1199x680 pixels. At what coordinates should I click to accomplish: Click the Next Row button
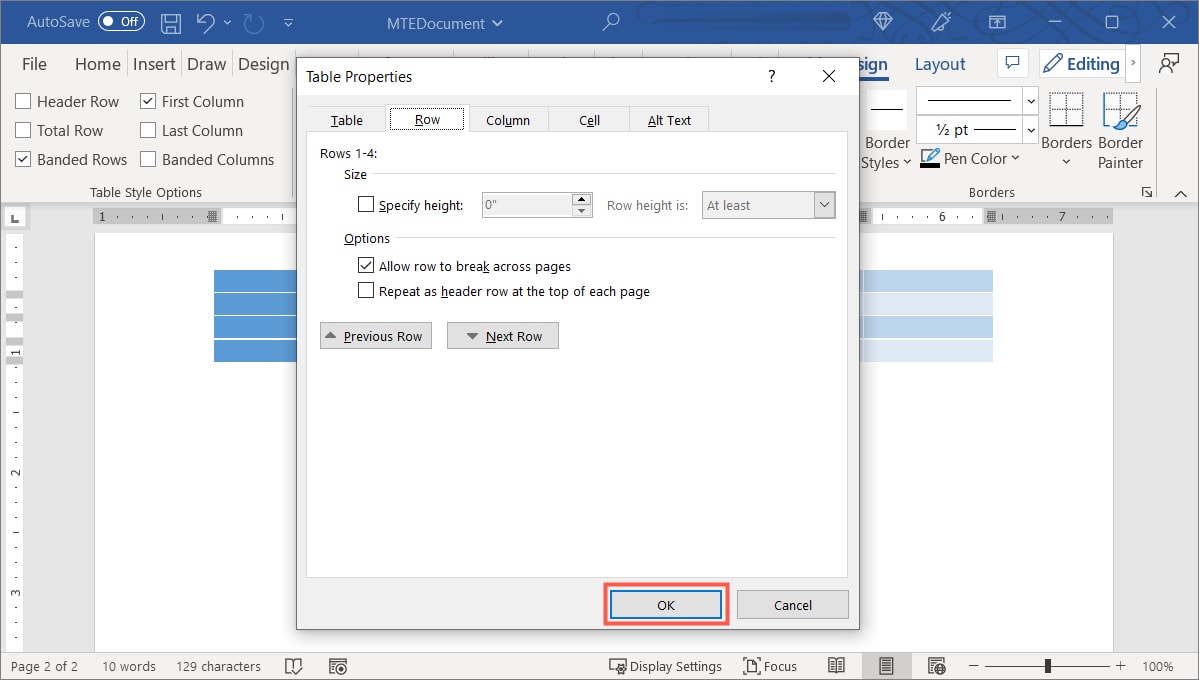(502, 335)
